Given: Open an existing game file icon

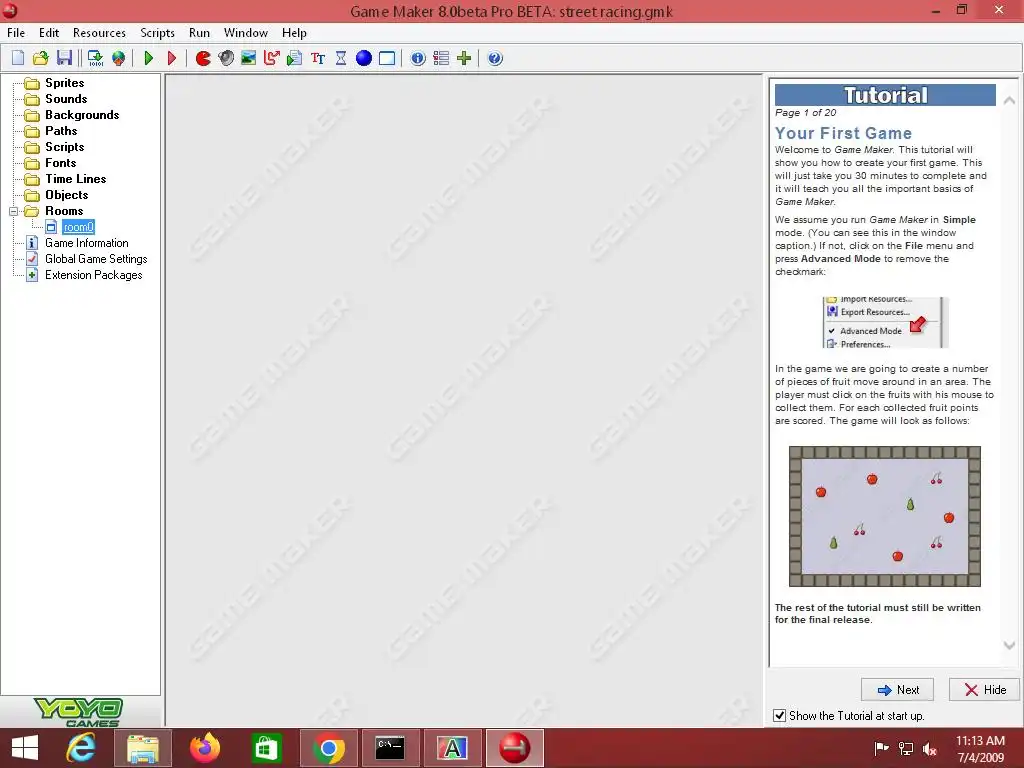Looking at the screenshot, I should click(40, 58).
